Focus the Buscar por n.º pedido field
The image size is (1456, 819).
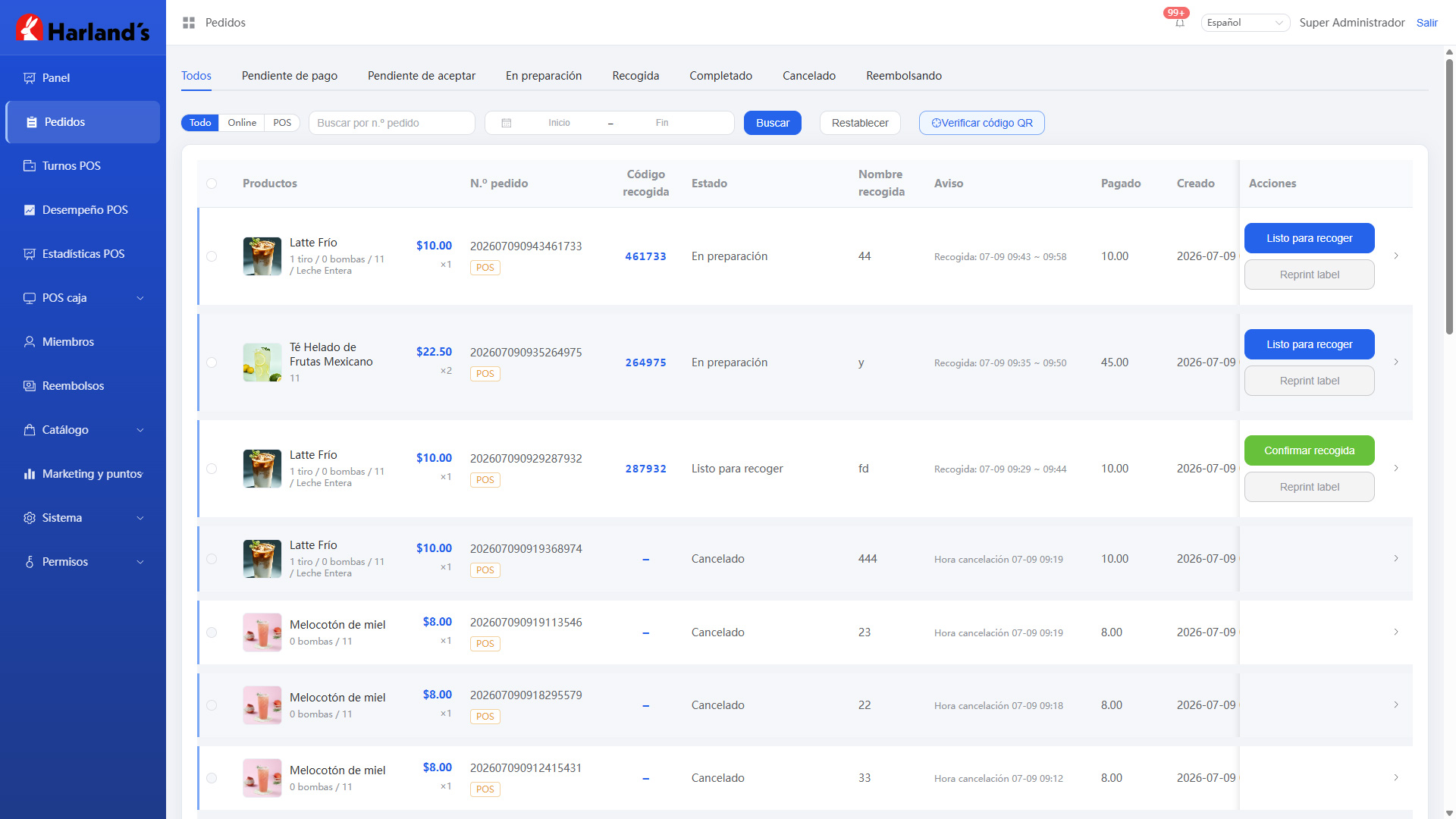pyautogui.click(x=392, y=123)
